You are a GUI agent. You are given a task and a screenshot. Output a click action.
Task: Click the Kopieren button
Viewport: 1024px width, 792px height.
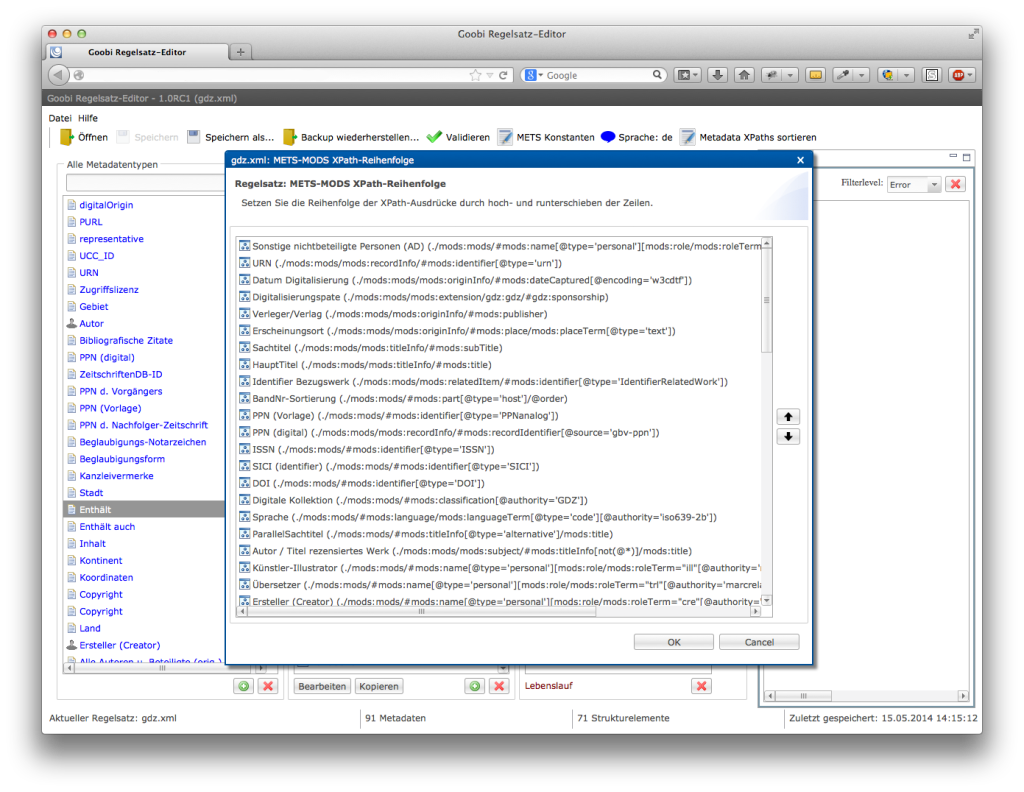point(379,686)
